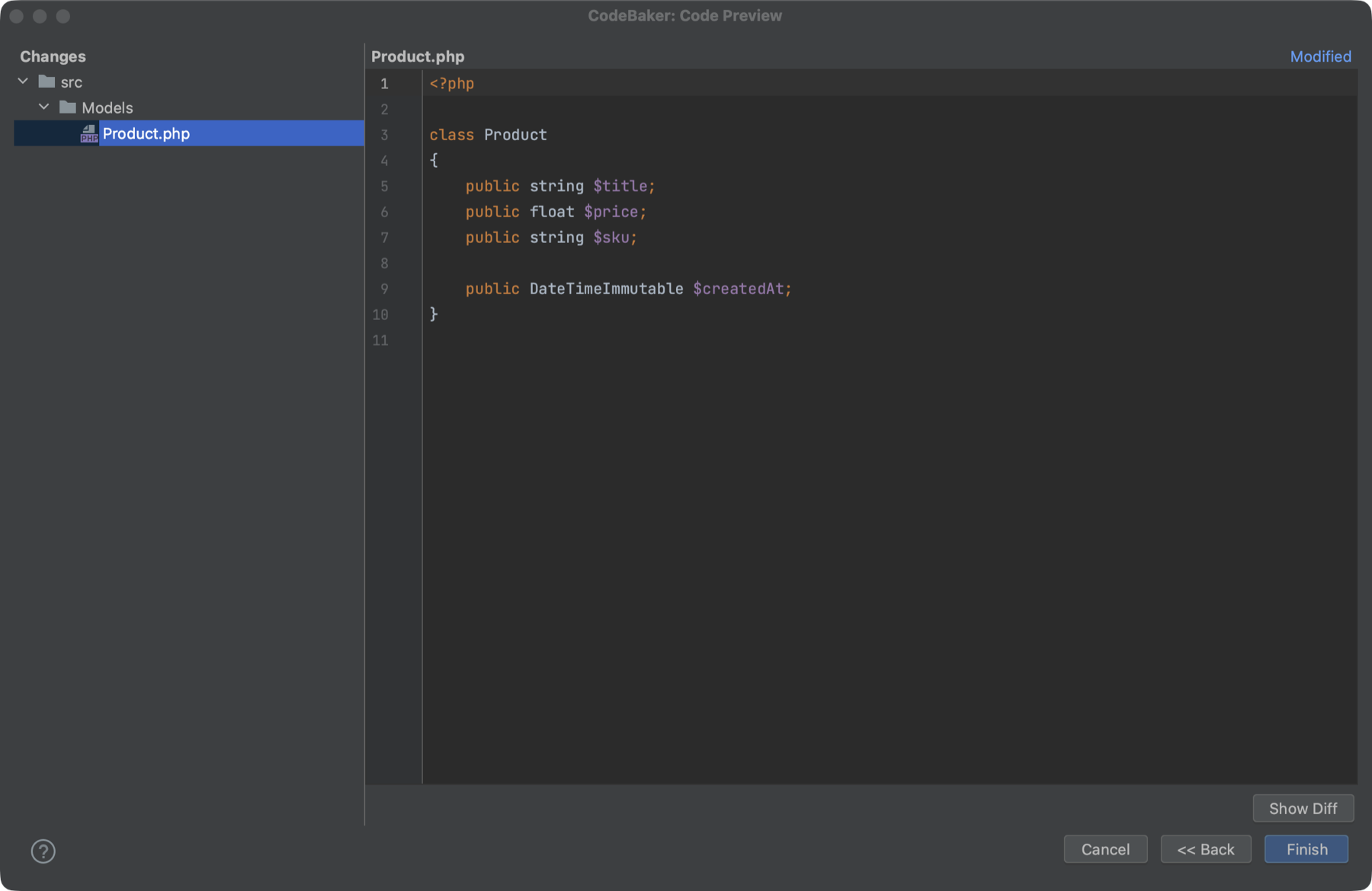Click the Modified status label
The width and height of the screenshot is (1372, 891).
click(1320, 56)
